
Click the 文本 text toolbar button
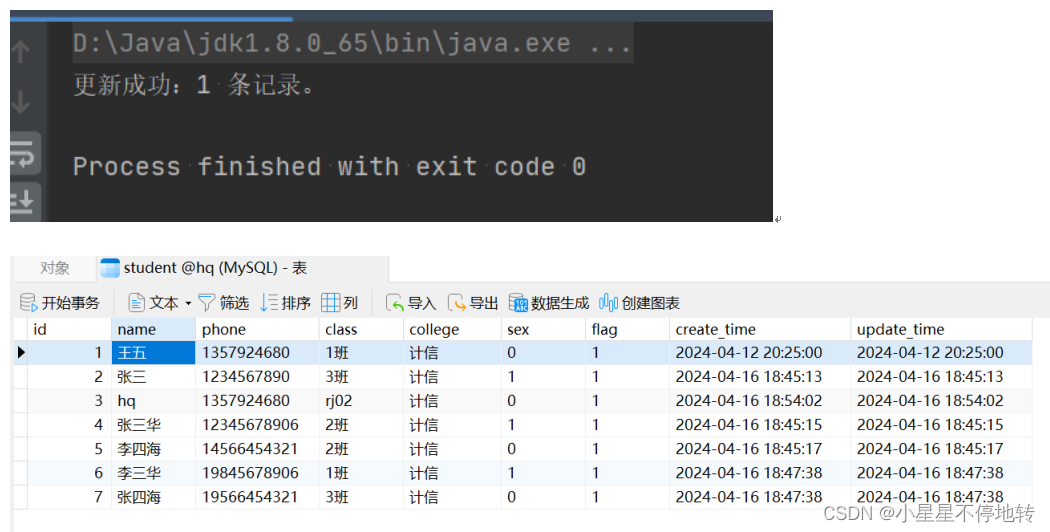tap(154, 303)
